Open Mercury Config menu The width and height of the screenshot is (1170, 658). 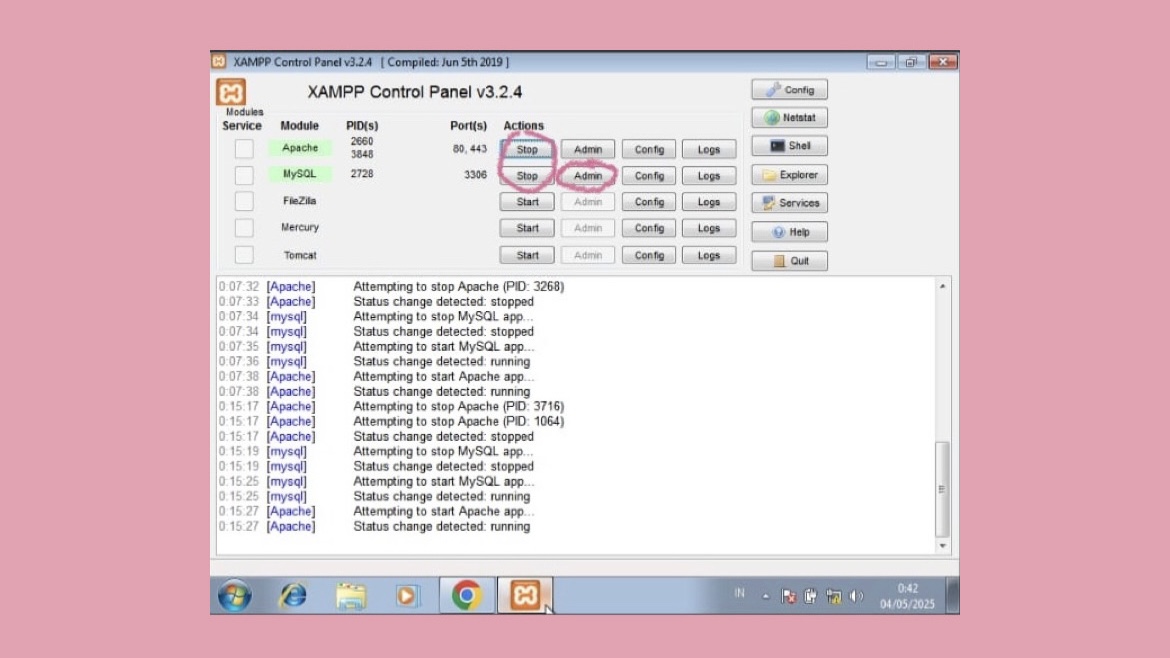649,228
